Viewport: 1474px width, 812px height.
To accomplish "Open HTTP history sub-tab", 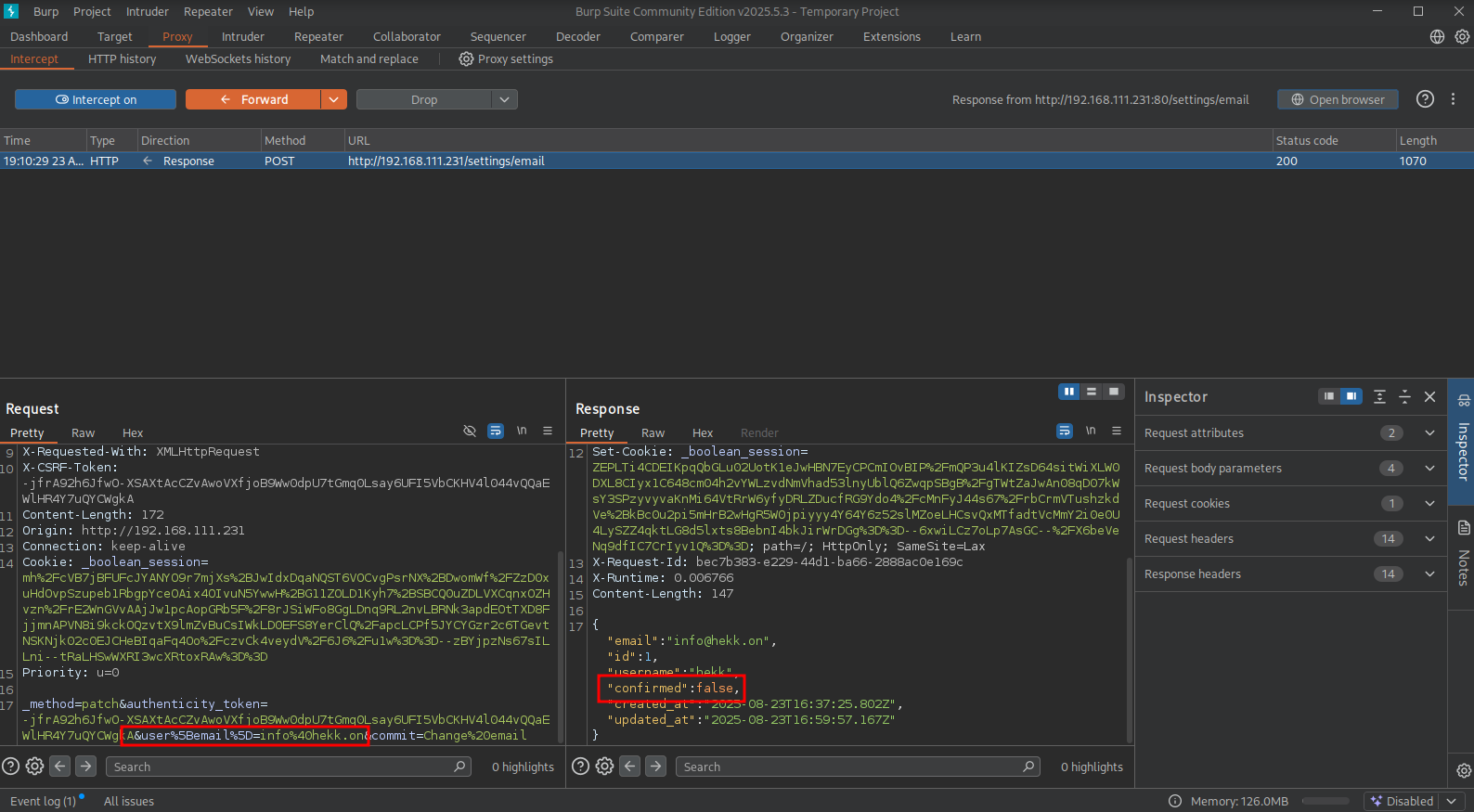I will pos(123,59).
